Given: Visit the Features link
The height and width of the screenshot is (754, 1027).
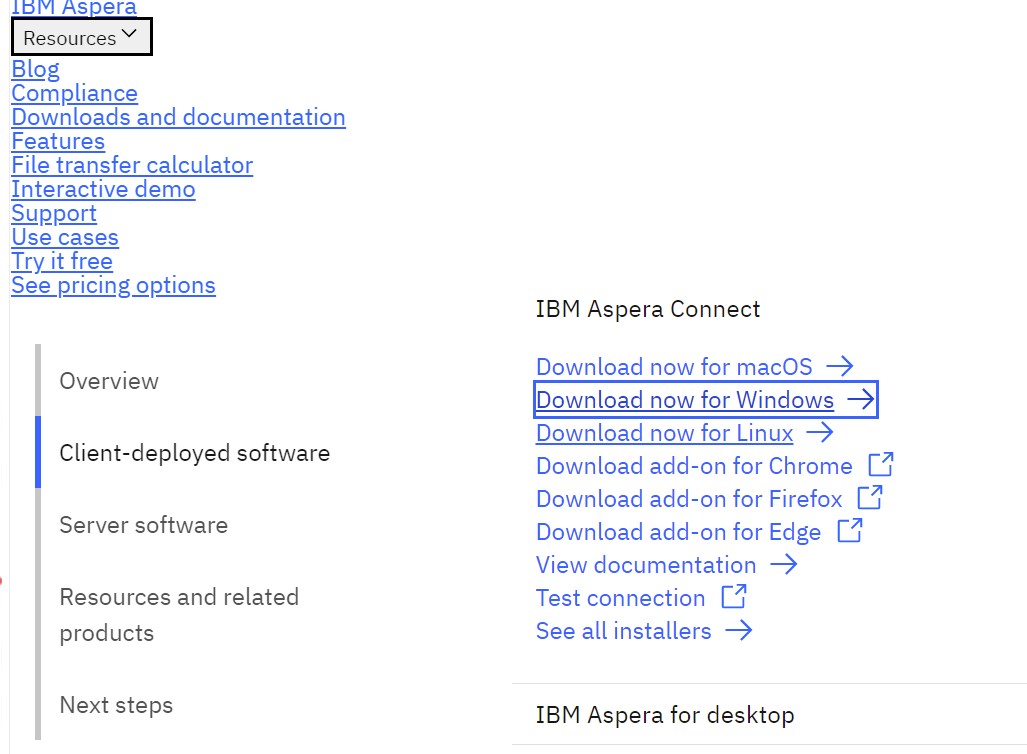Looking at the screenshot, I should point(58,141).
